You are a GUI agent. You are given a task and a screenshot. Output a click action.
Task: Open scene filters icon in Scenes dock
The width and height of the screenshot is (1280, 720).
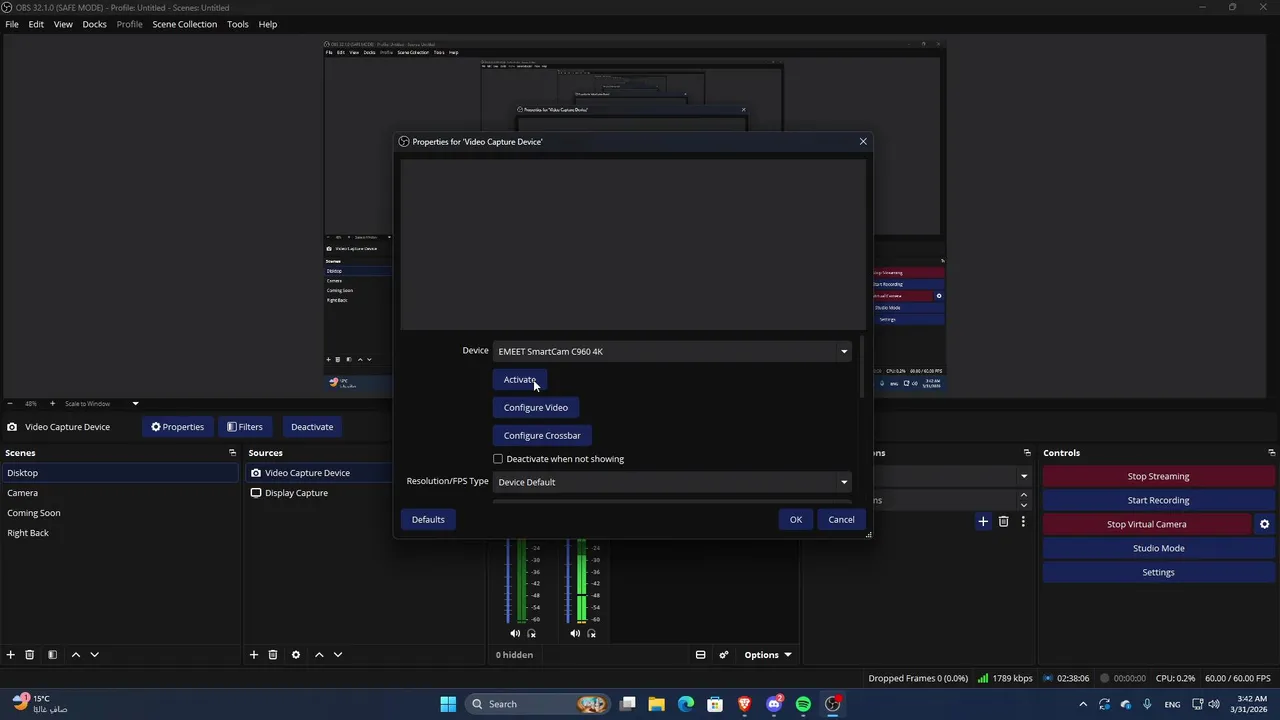52,655
